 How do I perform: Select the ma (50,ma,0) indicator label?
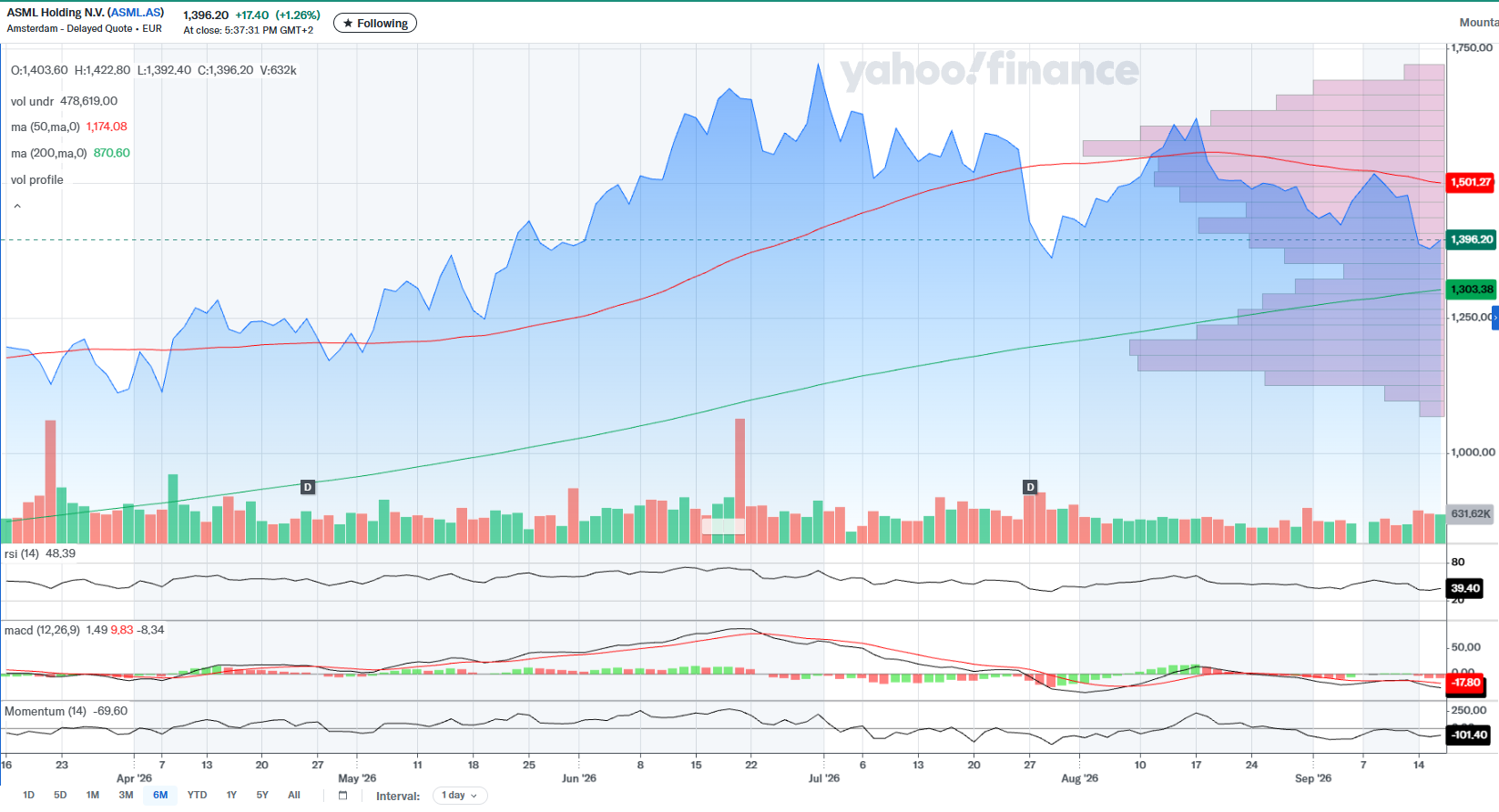[46, 127]
